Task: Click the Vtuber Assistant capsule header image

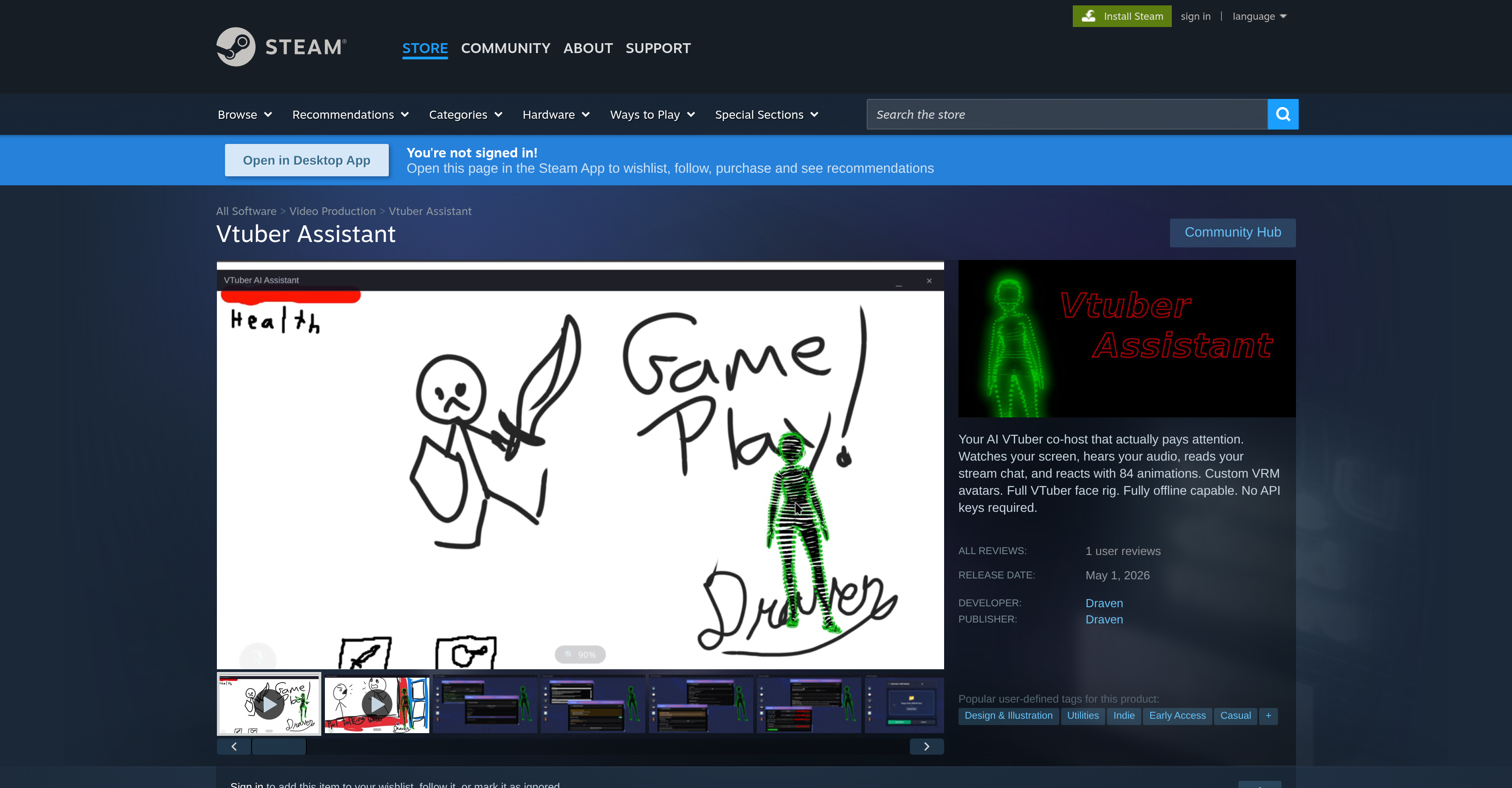Action: (x=1126, y=339)
